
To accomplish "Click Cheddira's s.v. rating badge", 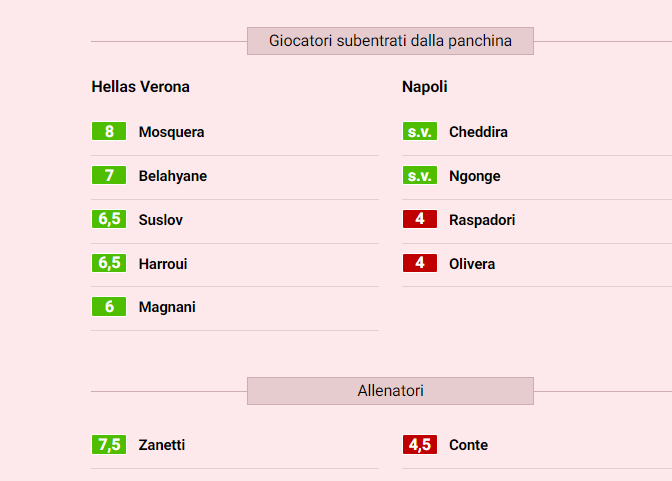I will pyautogui.click(x=419, y=132).
